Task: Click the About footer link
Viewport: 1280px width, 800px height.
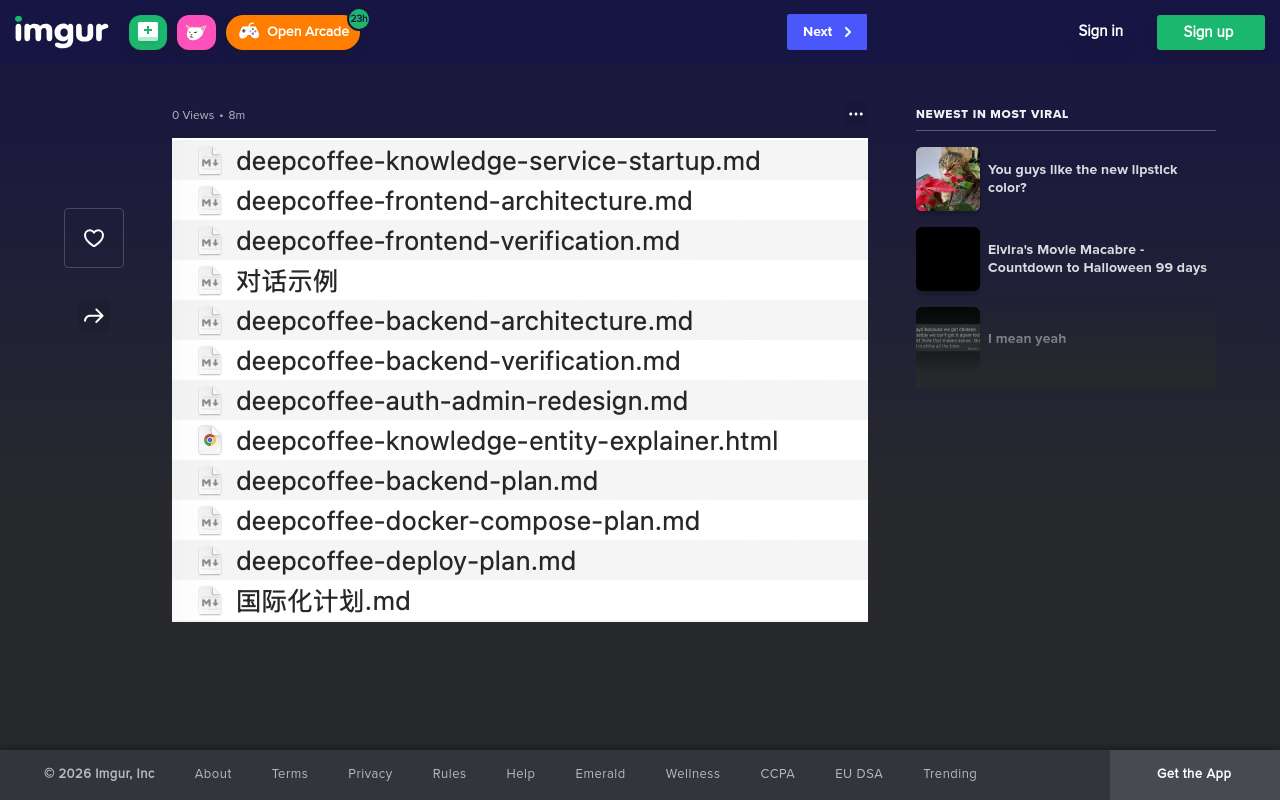Action: point(213,774)
